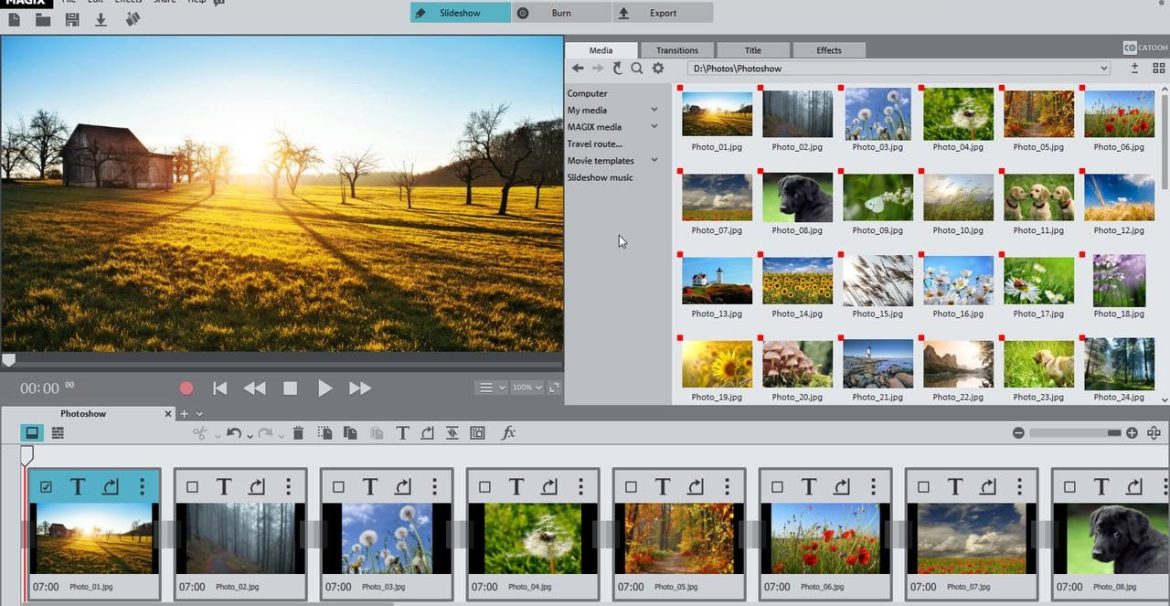Save the project with the floppy disk icon
The height and width of the screenshot is (606, 1170).
tap(72, 20)
